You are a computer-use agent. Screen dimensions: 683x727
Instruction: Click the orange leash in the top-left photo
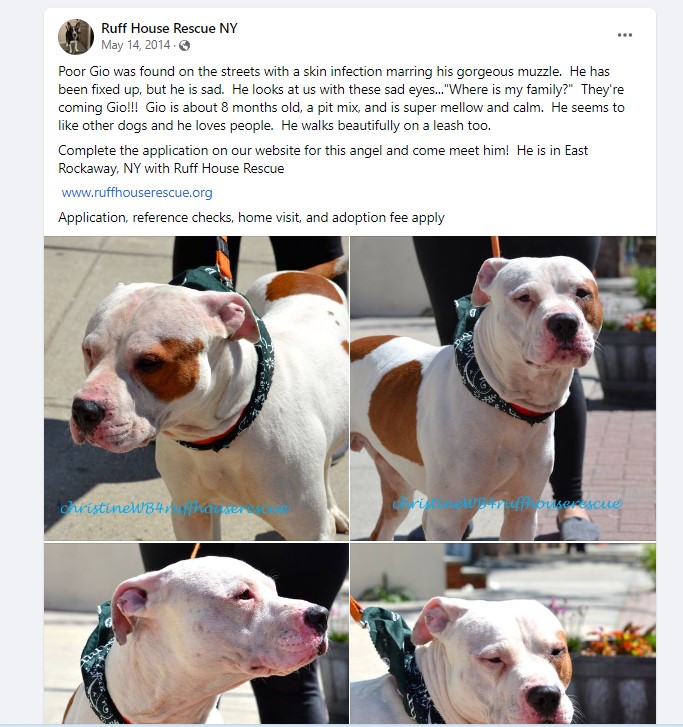pyautogui.click(x=223, y=258)
